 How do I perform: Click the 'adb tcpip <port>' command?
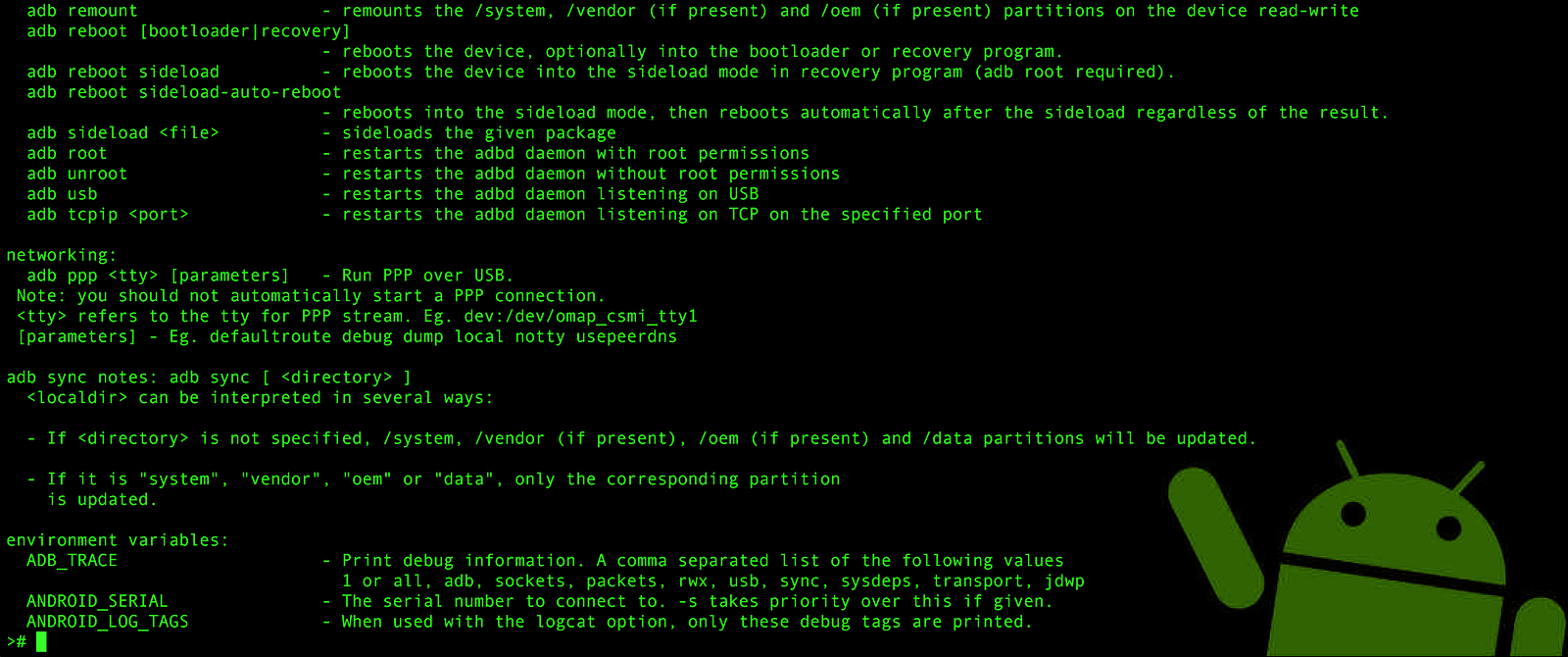(x=108, y=215)
